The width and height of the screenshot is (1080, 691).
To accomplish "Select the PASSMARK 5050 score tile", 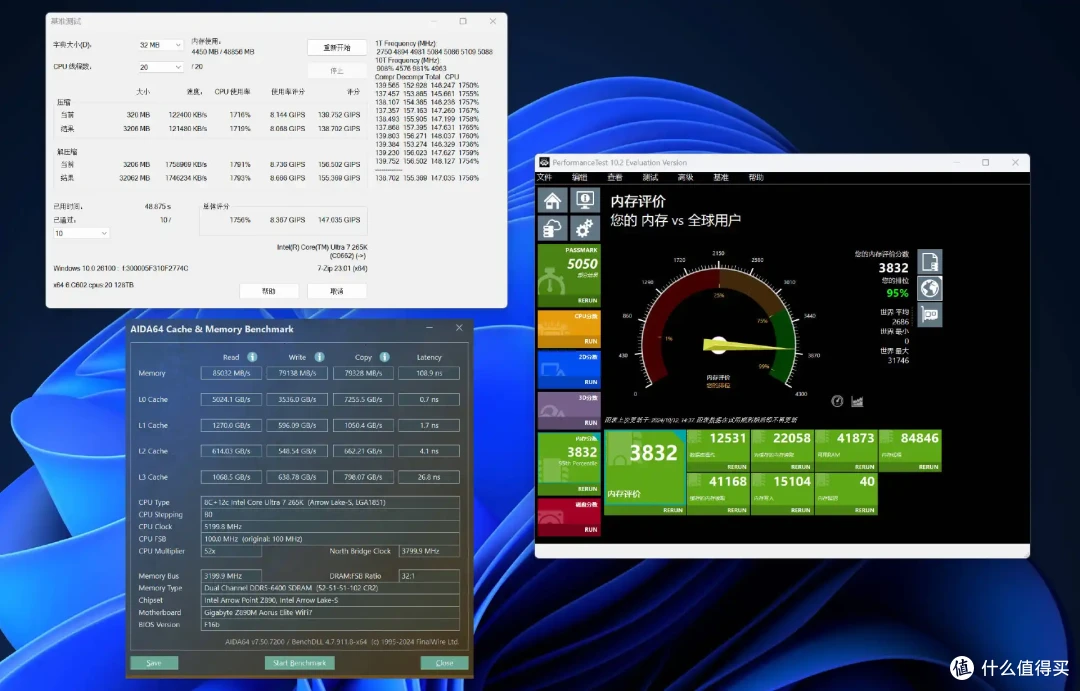I will [569, 276].
